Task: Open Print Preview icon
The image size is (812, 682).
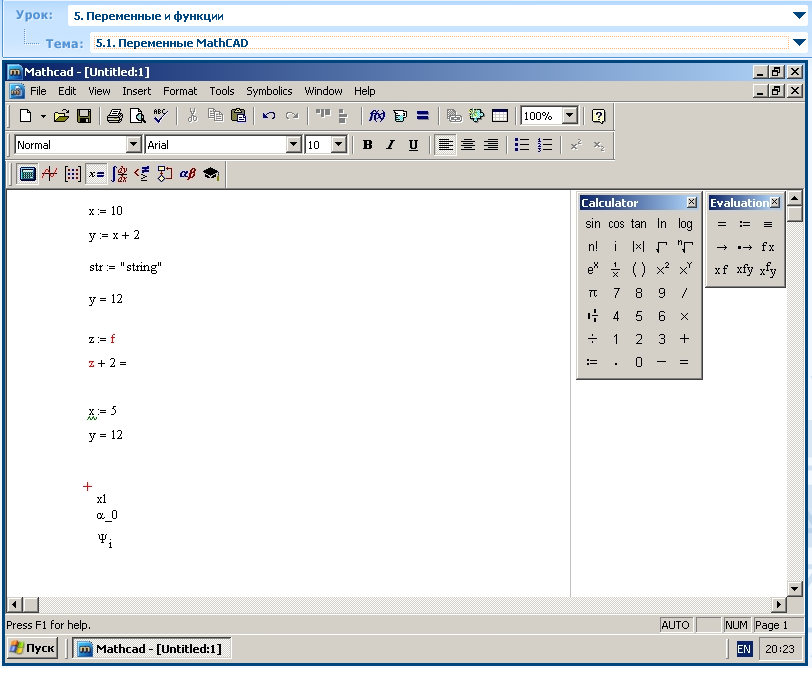Action: tap(137, 116)
